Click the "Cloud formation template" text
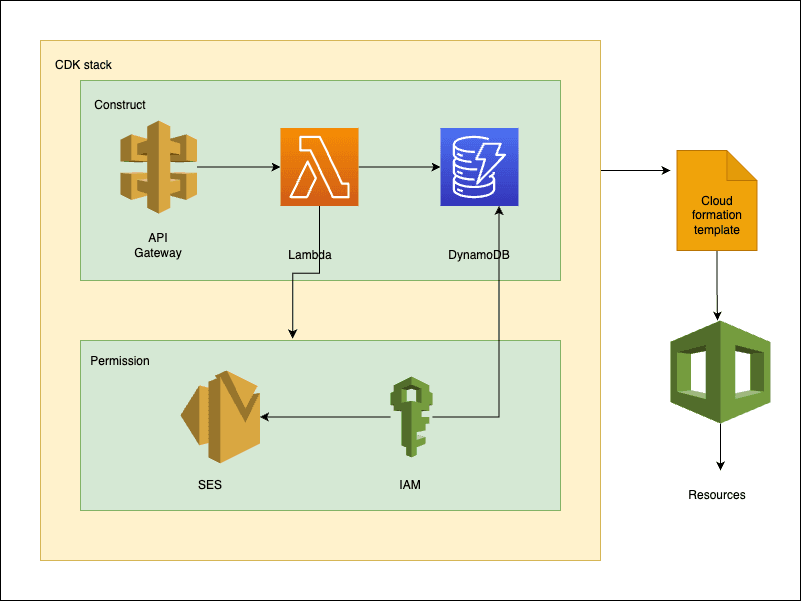Viewport: 801px width, 601px height. pos(717,215)
